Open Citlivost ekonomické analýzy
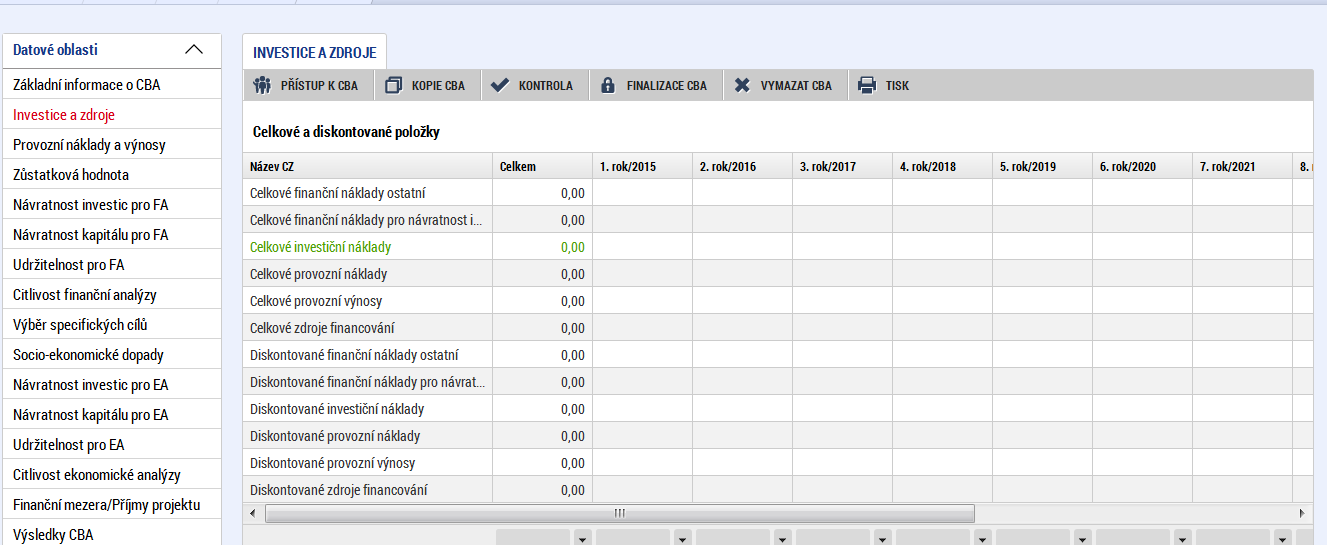1327x545 pixels. point(111,475)
